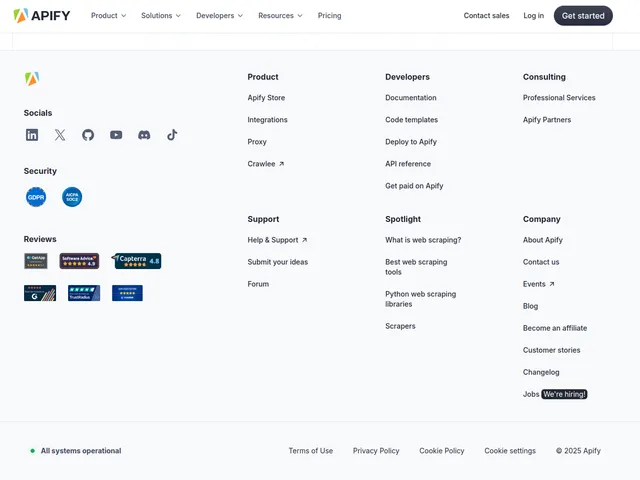Click the arrow beside Events
The height and width of the screenshot is (480, 640).
552,284
